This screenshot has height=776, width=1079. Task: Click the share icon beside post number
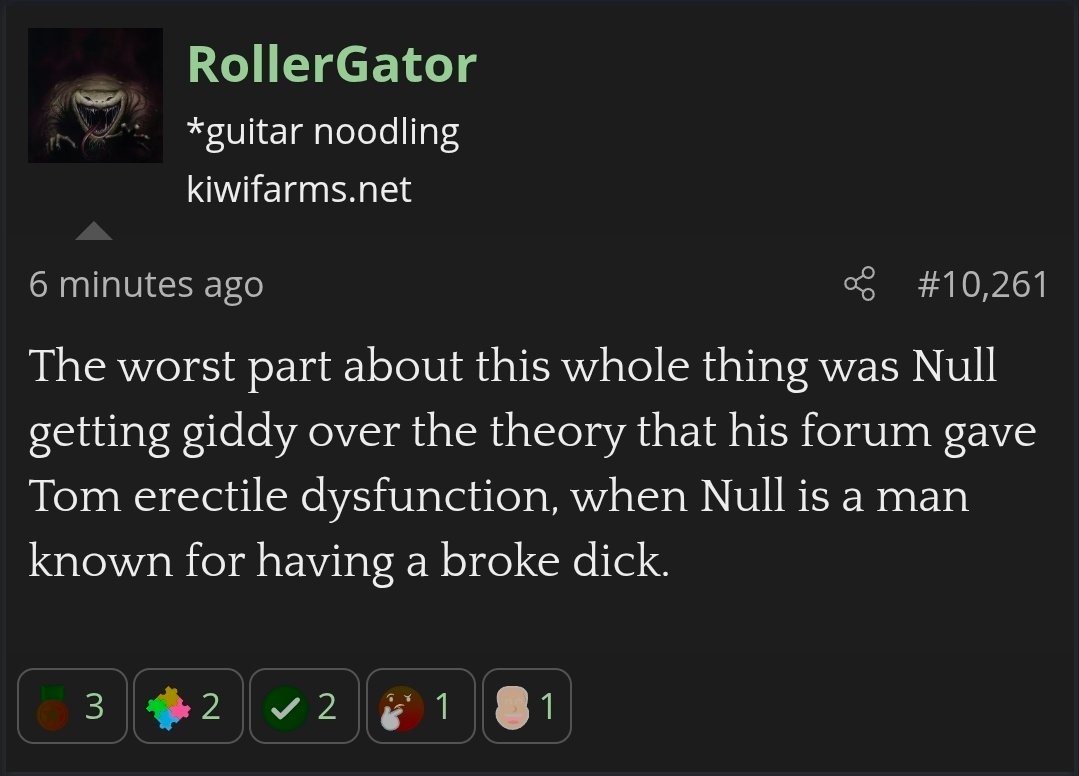(859, 285)
